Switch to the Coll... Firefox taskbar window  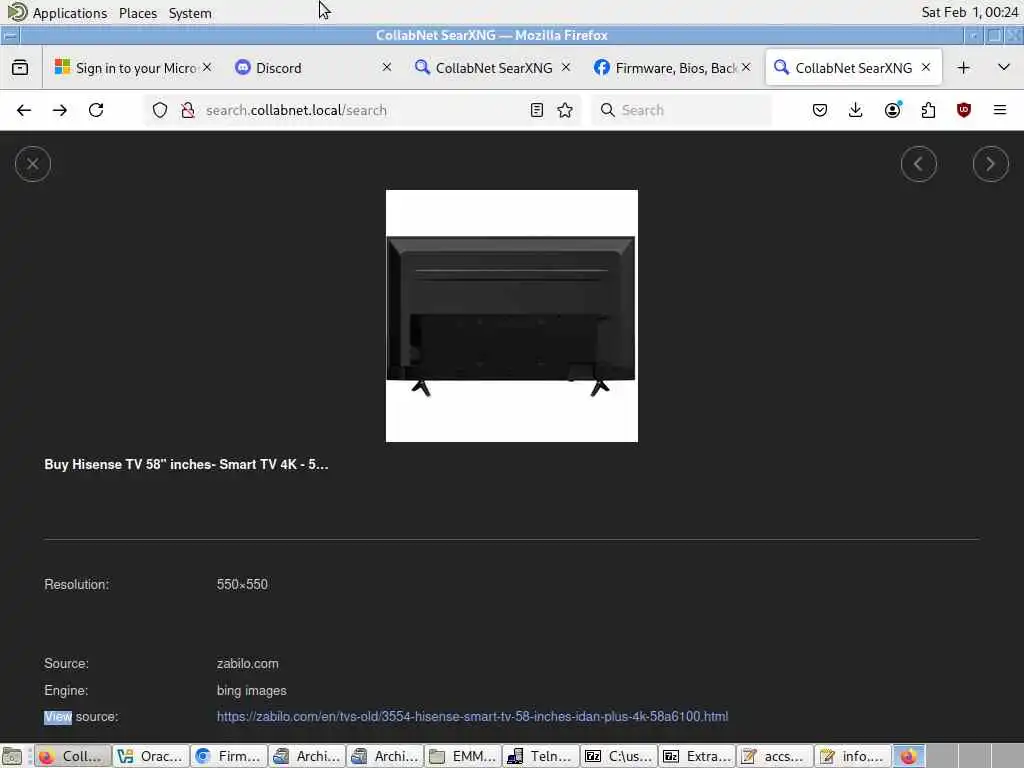[72, 756]
